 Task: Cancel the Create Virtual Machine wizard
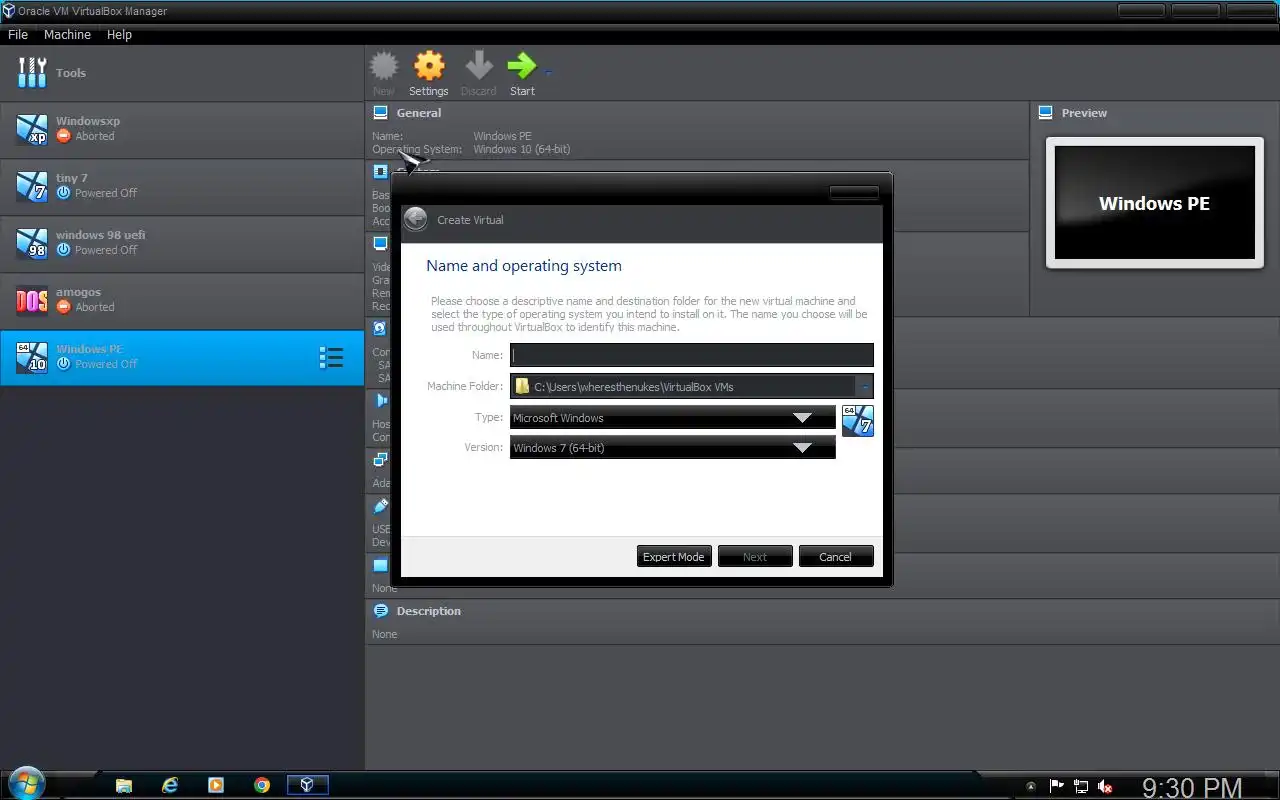[x=836, y=557]
